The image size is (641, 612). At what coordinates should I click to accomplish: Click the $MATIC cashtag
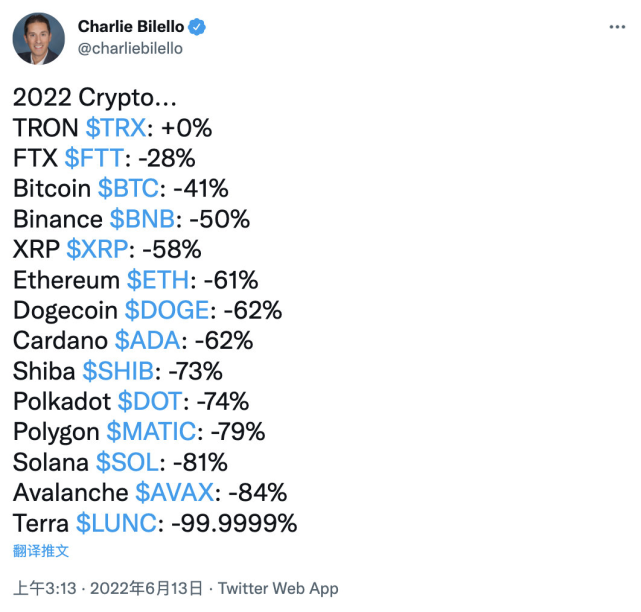pos(150,431)
